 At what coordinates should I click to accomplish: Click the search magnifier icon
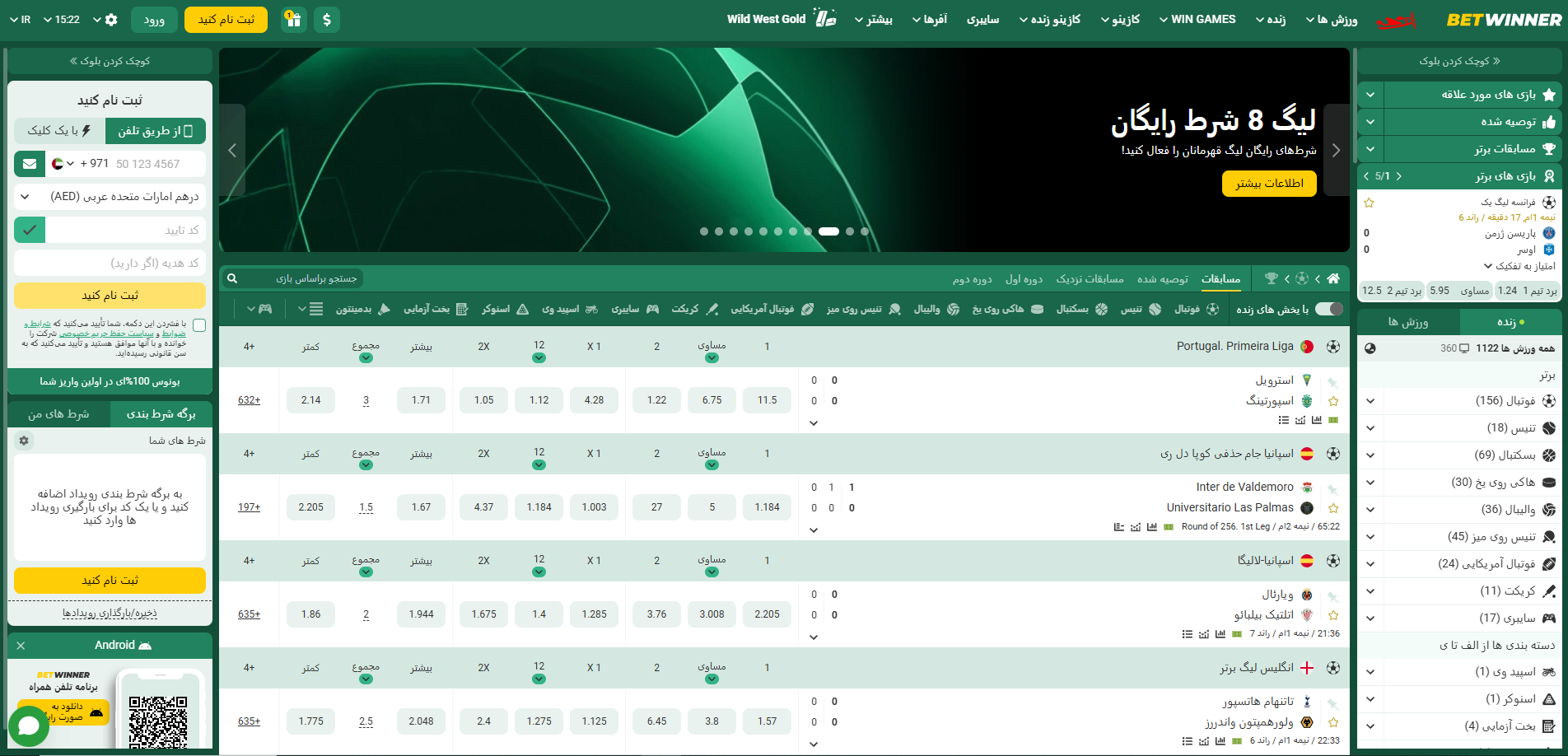tap(232, 278)
